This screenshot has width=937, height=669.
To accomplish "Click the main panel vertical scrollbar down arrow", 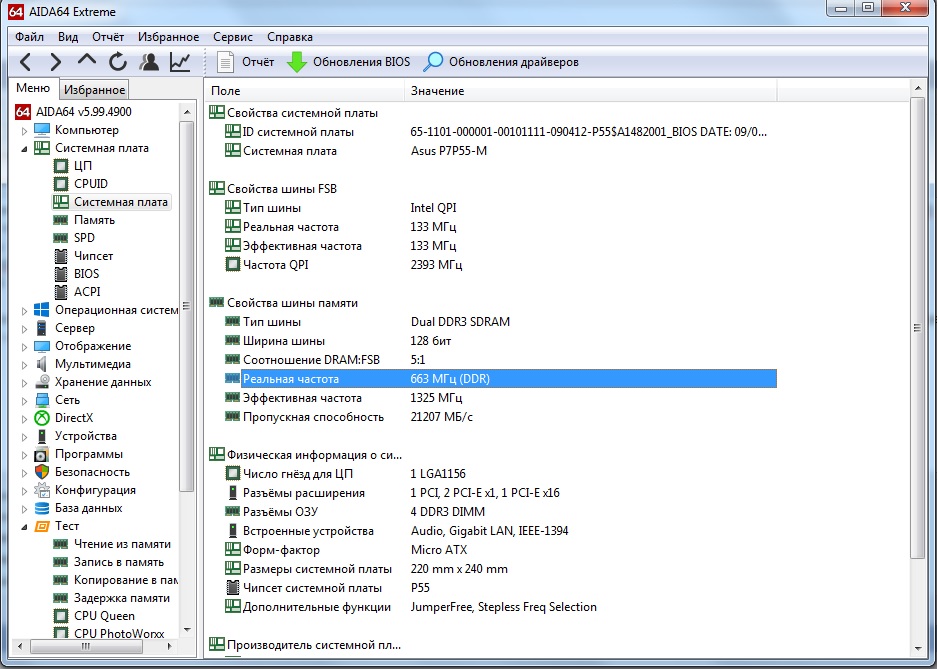I will pos(918,649).
